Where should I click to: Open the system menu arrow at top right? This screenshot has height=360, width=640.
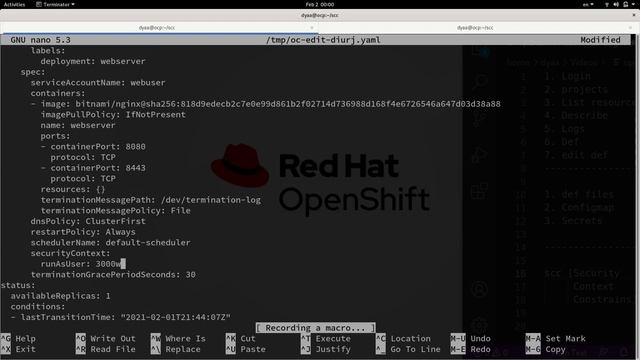click(633, 4)
